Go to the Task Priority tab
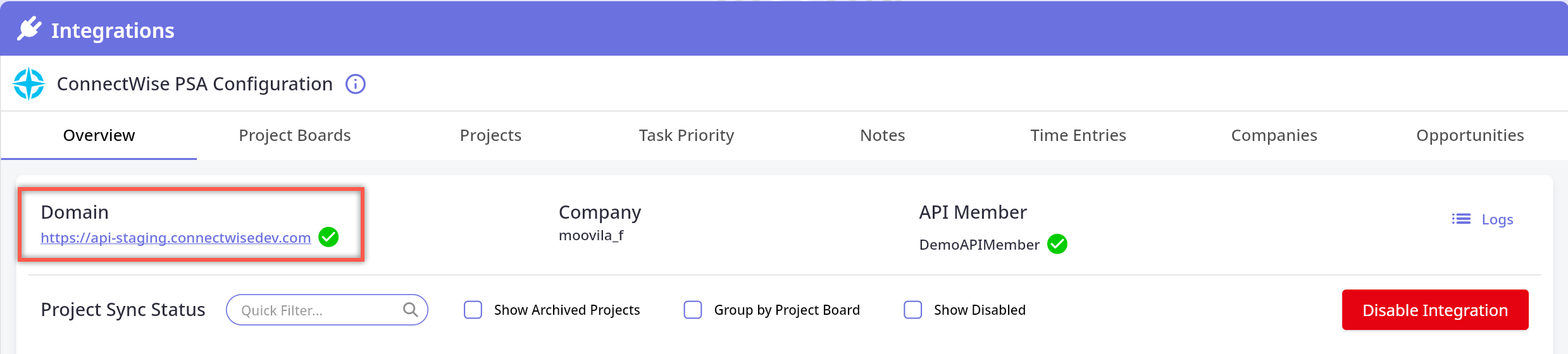This screenshot has height=354, width=1568. [686, 135]
